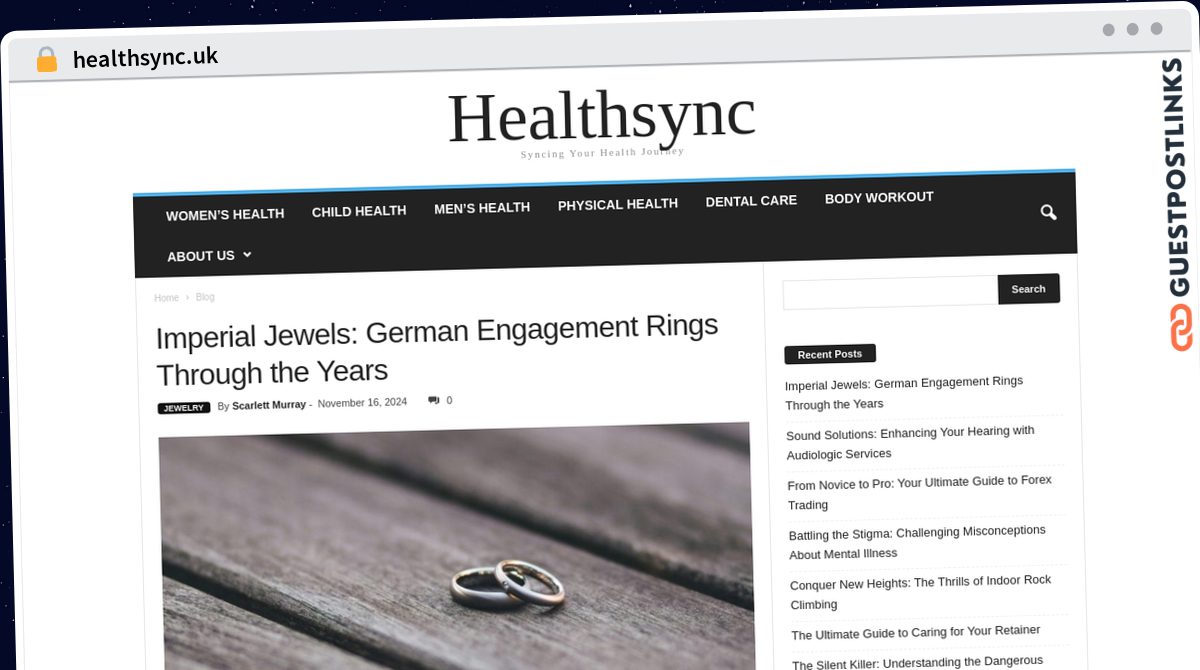Click the padlock icon in address bar
The width and height of the screenshot is (1200, 670).
(46, 60)
